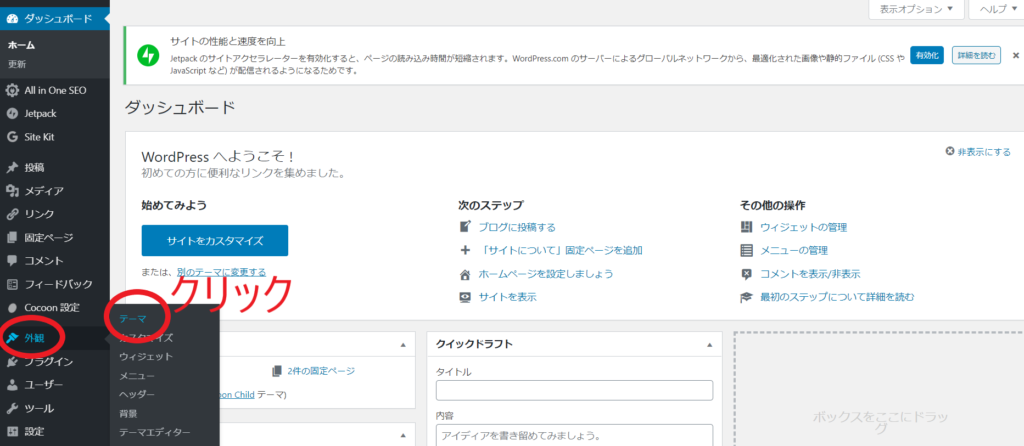Screen dimensions: 1024x446
Task: Open the ブログに投稿する link
Action: [x=517, y=227]
